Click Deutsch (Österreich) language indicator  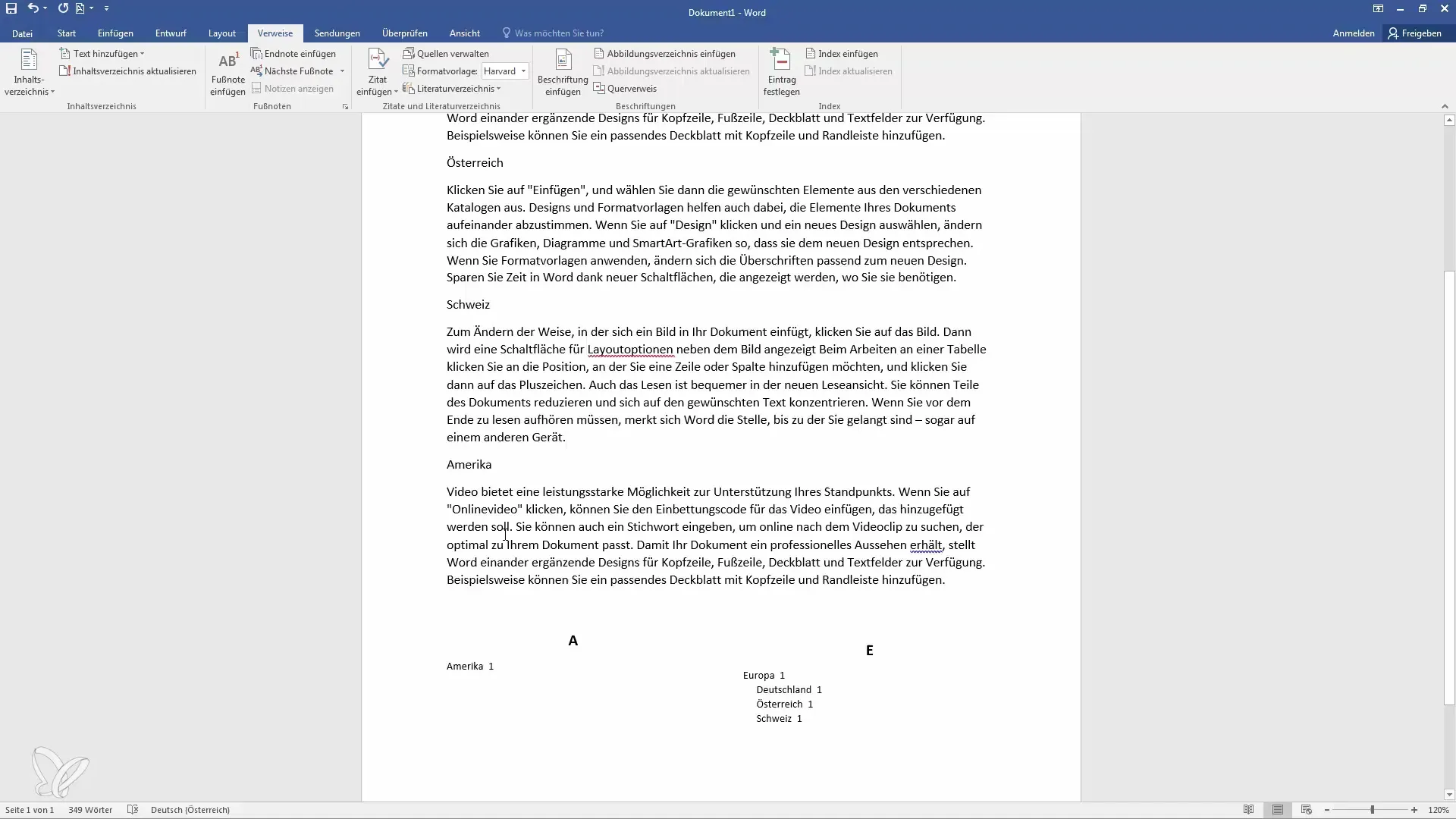[190, 810]
